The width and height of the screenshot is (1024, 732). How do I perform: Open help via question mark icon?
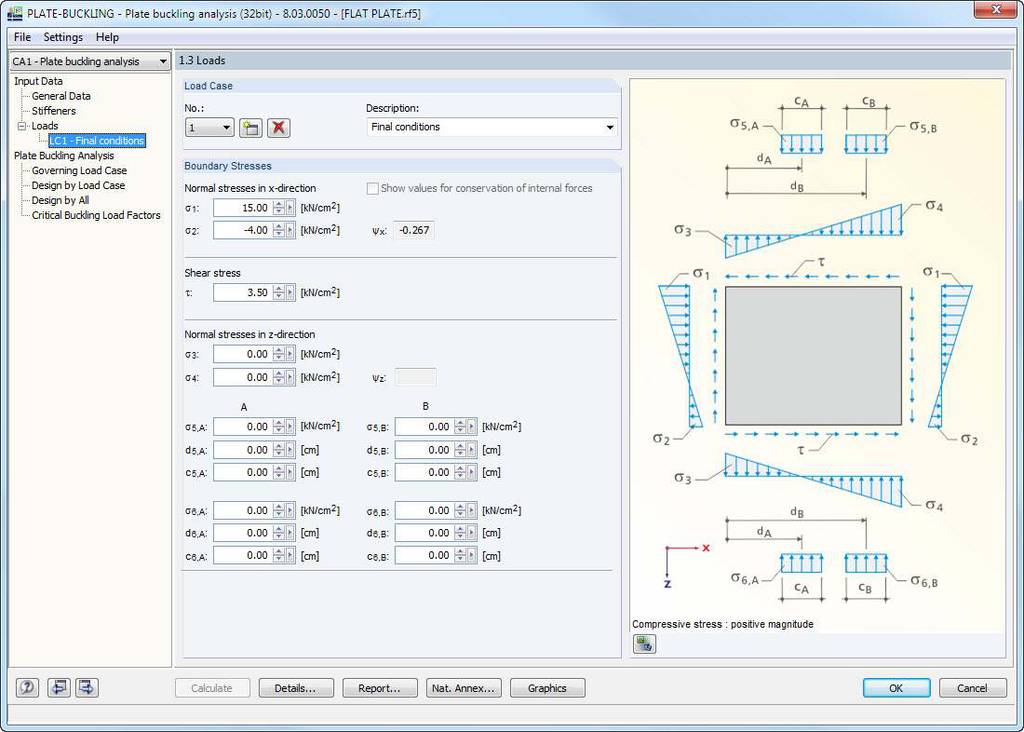pos(27,688)
